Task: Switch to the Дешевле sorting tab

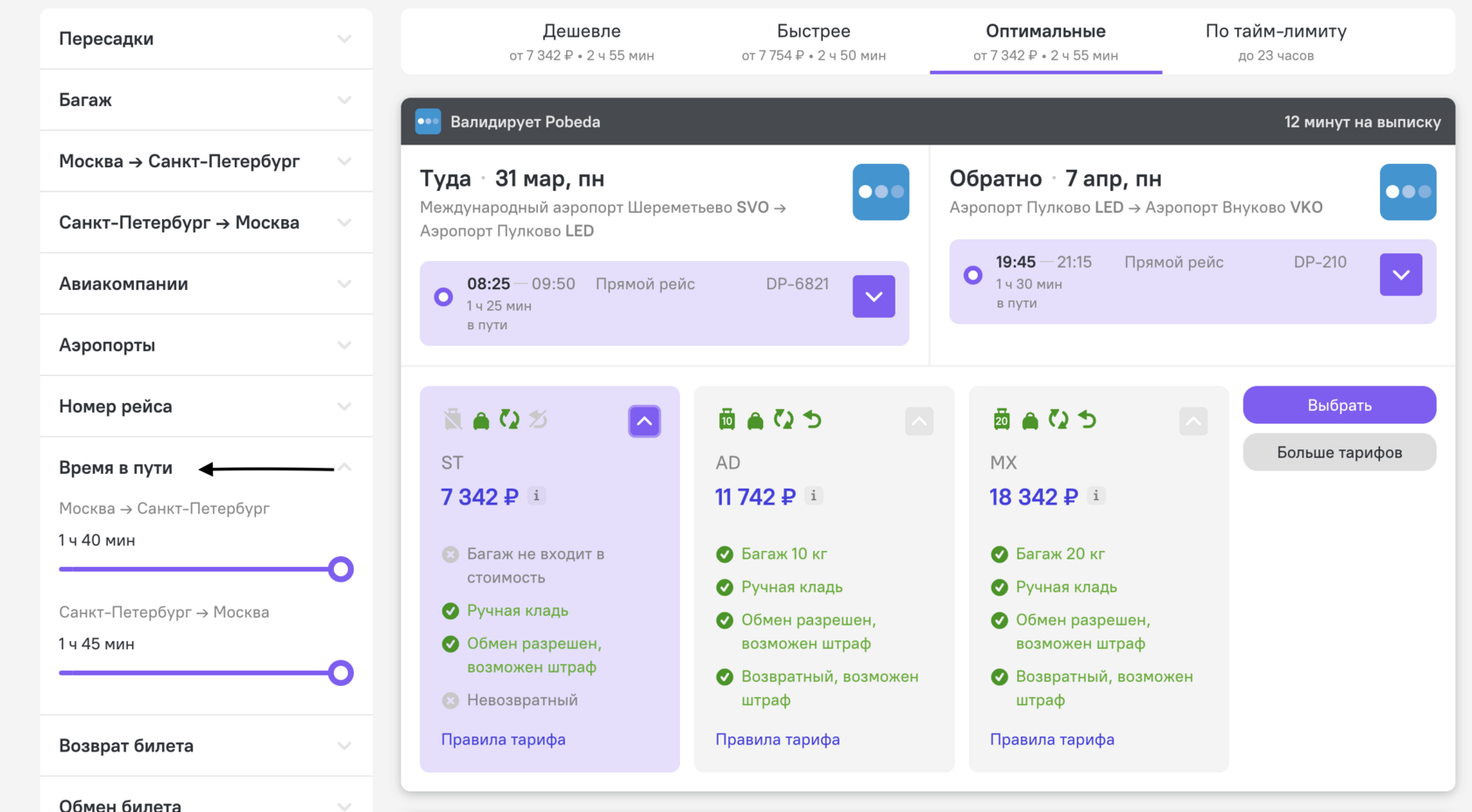Action: click(x=582, y=41)
